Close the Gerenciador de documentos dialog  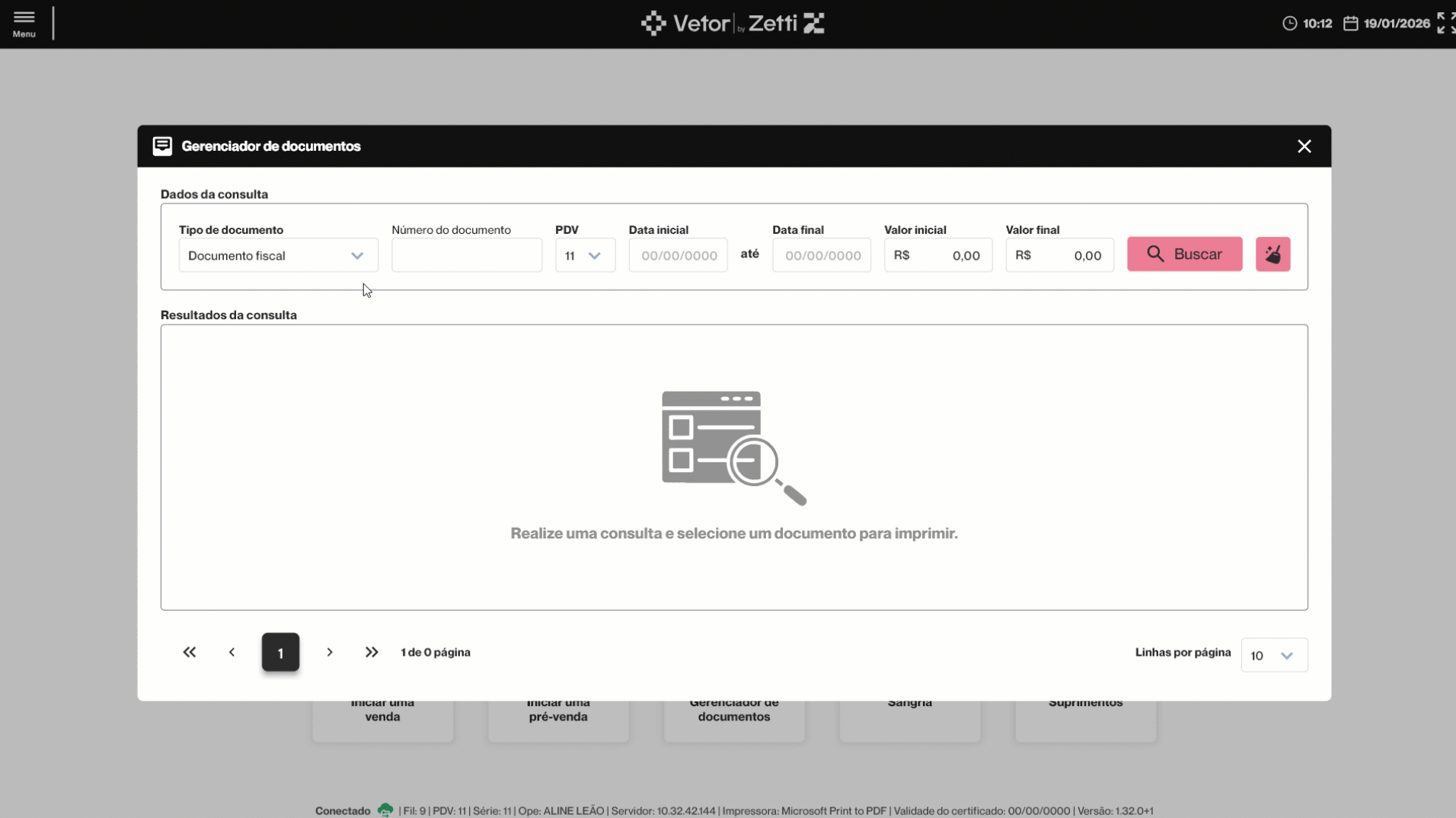tap(1304, 146)
